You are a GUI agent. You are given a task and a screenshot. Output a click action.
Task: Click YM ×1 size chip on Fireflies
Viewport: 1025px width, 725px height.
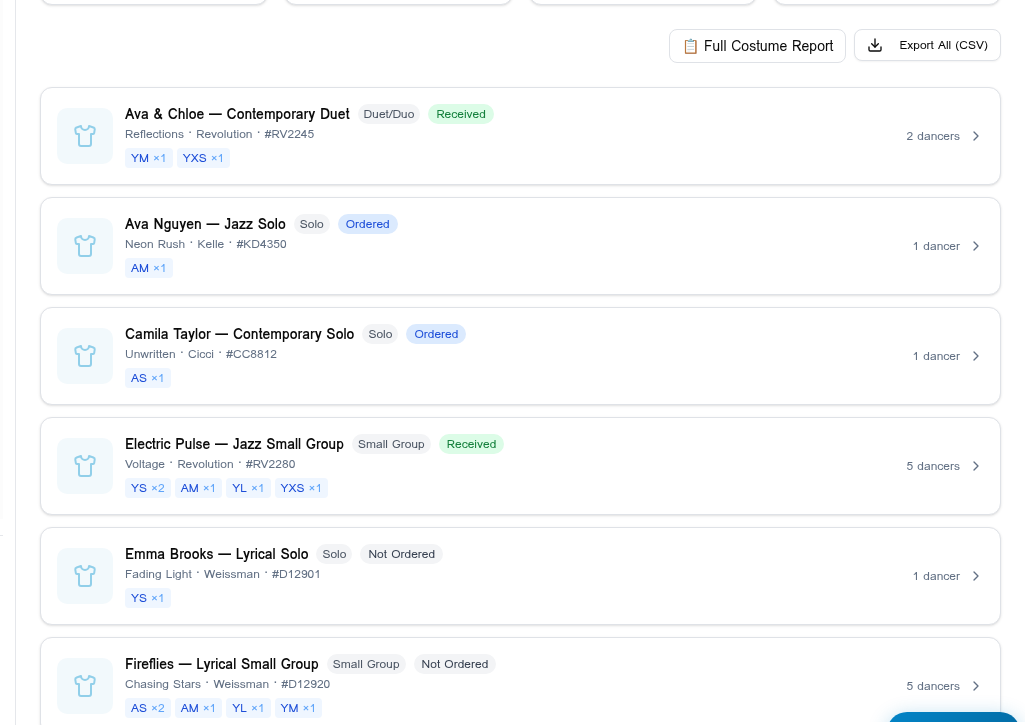298,707
